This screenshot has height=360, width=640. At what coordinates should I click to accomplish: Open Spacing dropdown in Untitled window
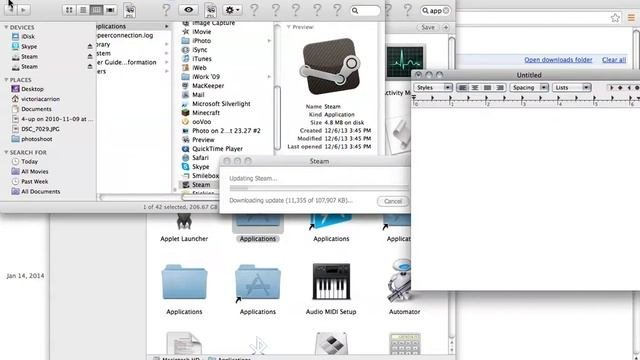click(x=529, y=87)
